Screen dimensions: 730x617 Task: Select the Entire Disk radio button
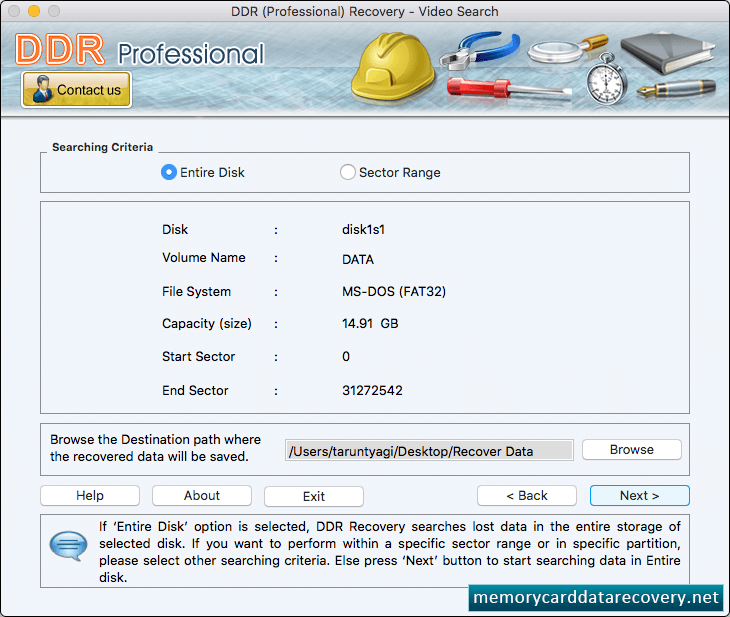tap(169, 172)
